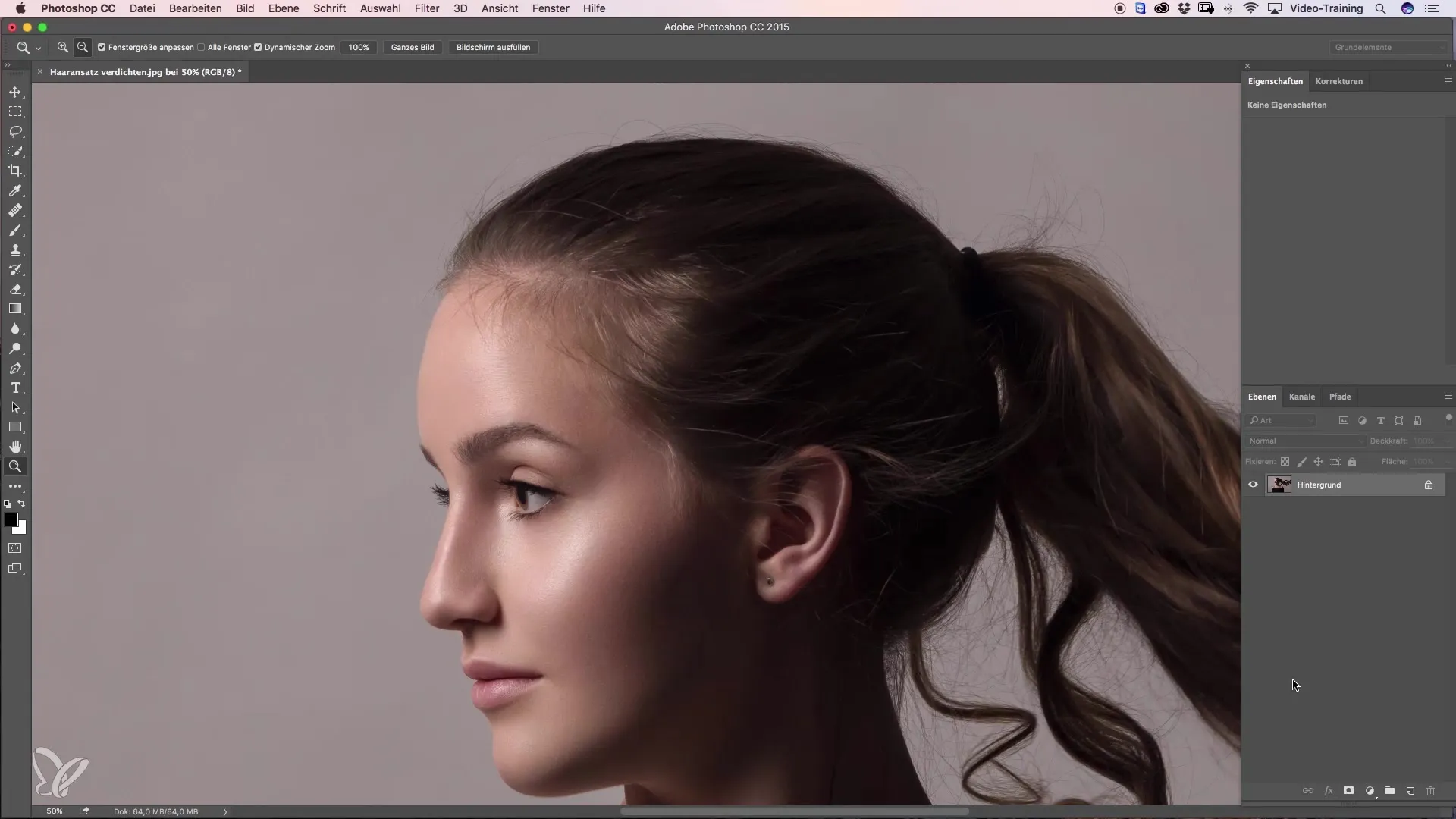The image size is (1456, 819).
Task: Select the Brush tool
Action: coord(15,230)
